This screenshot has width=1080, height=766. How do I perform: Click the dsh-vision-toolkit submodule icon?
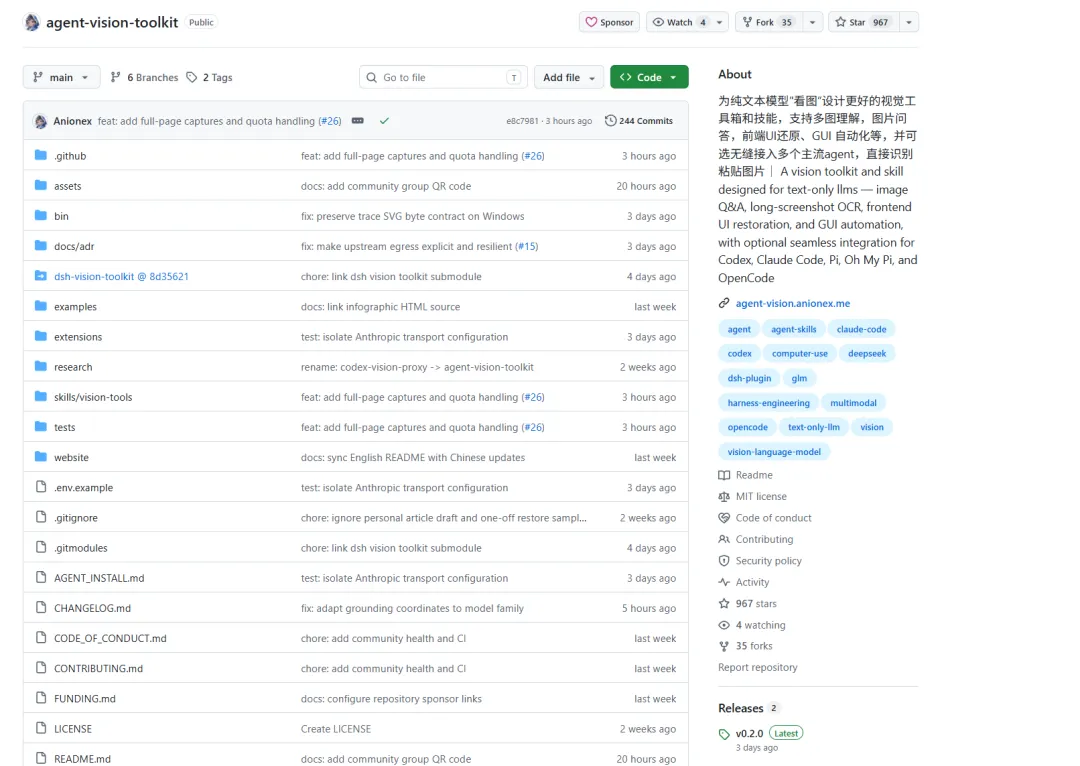click(41, 276)
